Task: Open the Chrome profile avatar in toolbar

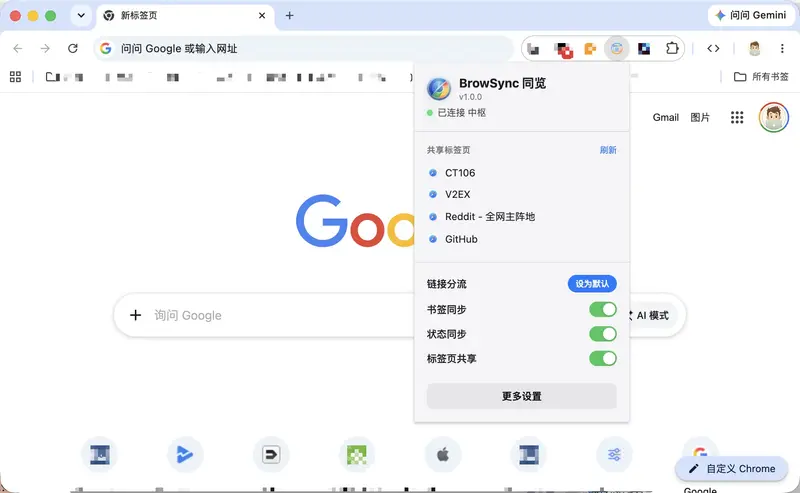Action: tap(755, 48)
